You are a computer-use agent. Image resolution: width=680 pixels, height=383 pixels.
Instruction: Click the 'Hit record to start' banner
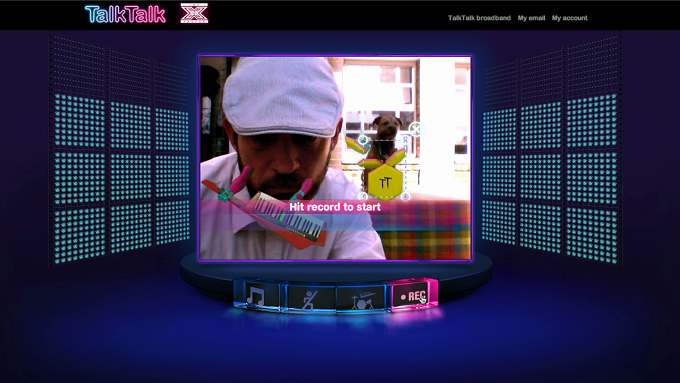(x=335, y=207)
